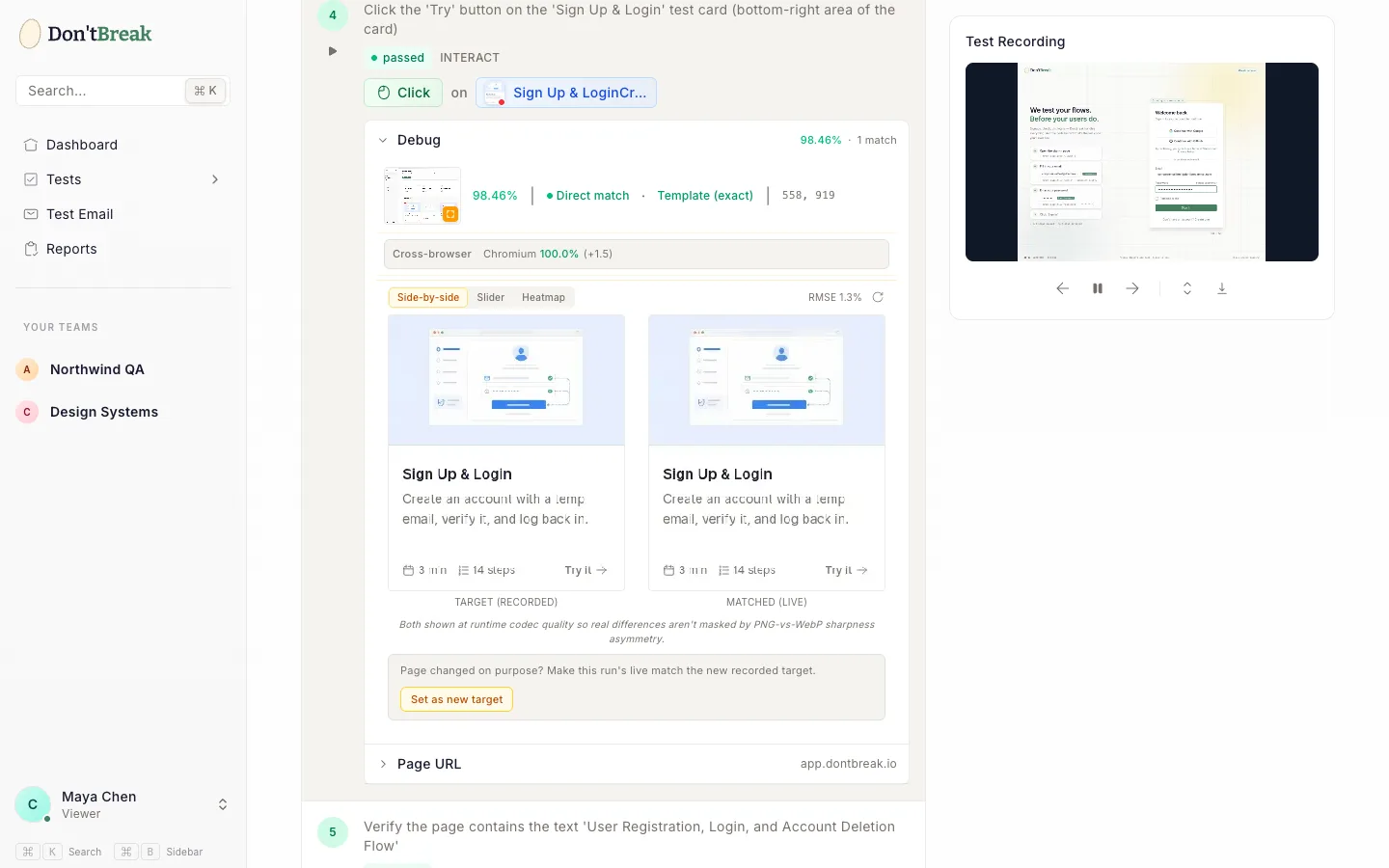Viewport: 1389px width, 868px height.
Task: Click the 'app.dontbreak.io' URL text
Action: click(849, 764)
